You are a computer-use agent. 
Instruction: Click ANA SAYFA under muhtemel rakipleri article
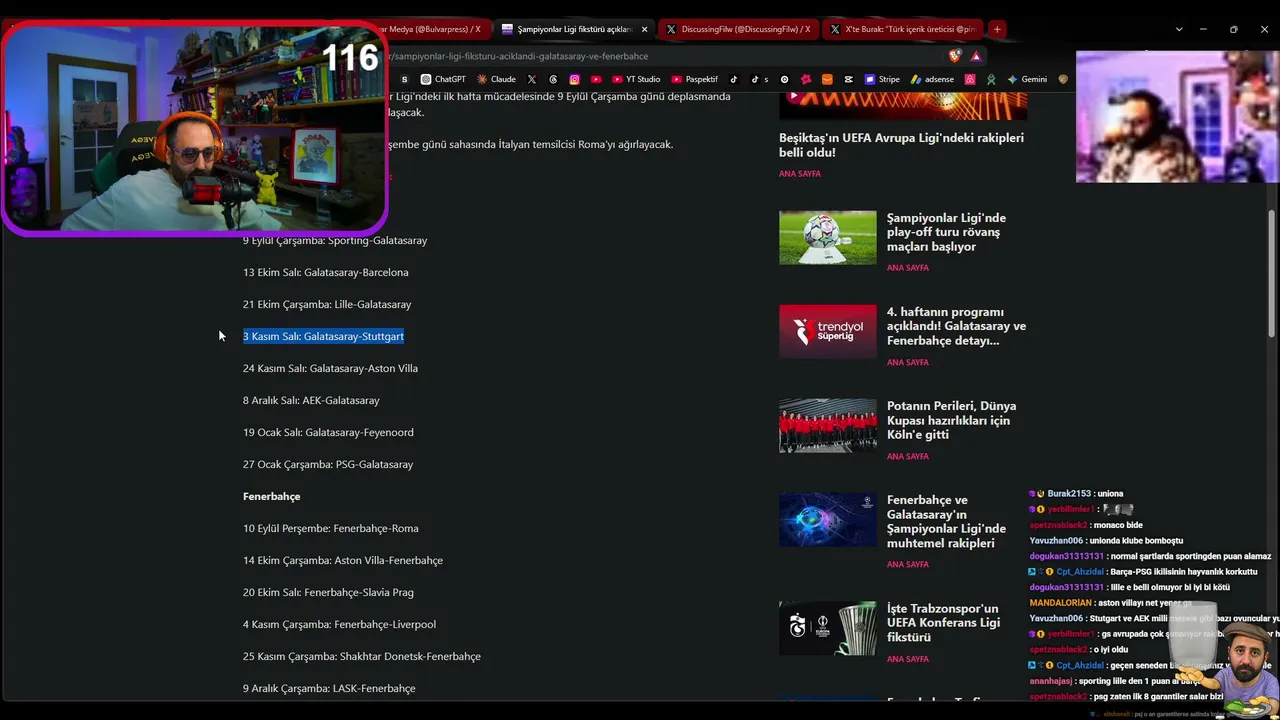908,564
